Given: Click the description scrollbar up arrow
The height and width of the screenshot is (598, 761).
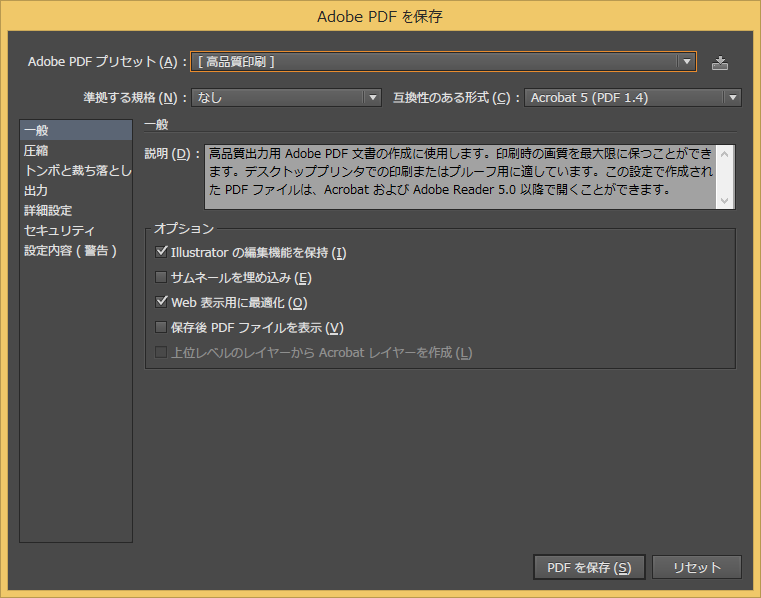Looking at the screenshot, I should (725, 154).
